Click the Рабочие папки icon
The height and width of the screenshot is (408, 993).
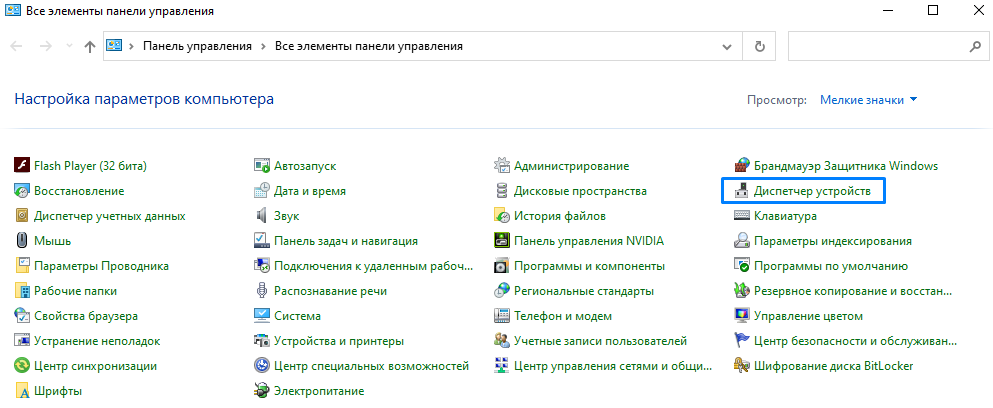coord(22,291)
